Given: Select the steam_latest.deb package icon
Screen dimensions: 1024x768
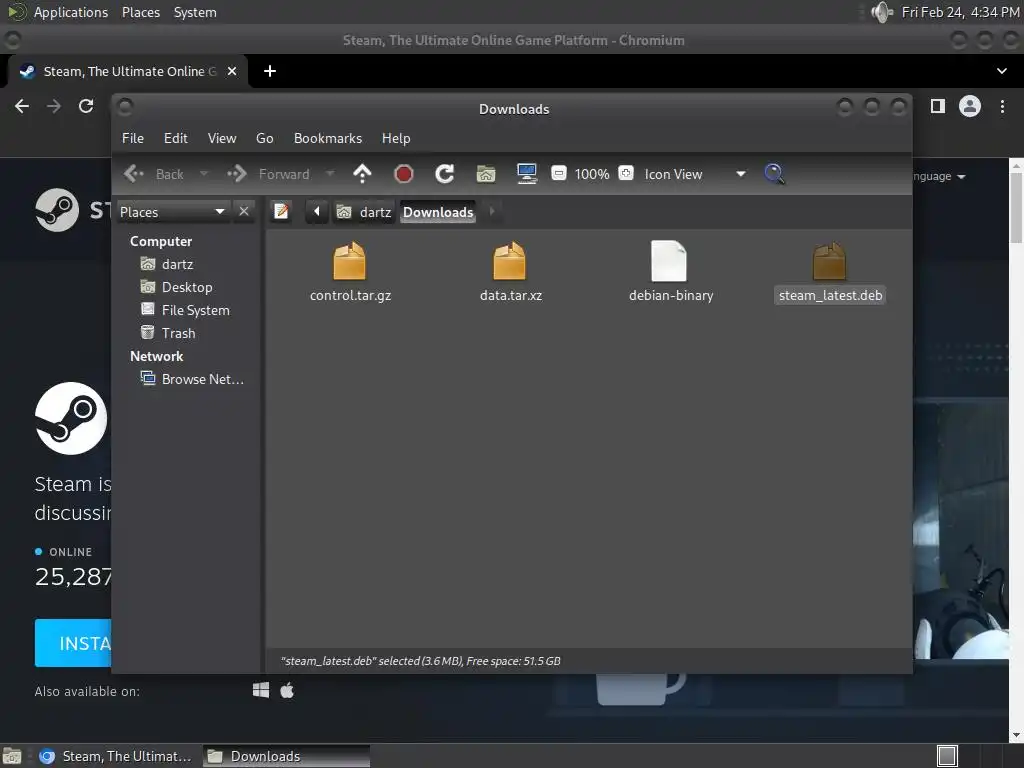Looking at the screenshot, I should 829,261.
